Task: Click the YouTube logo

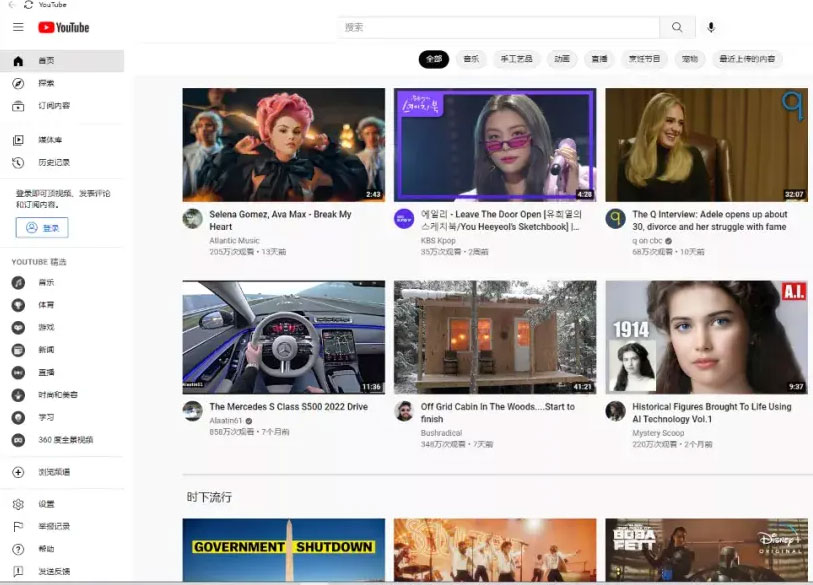Action: [x=63, y=27]
